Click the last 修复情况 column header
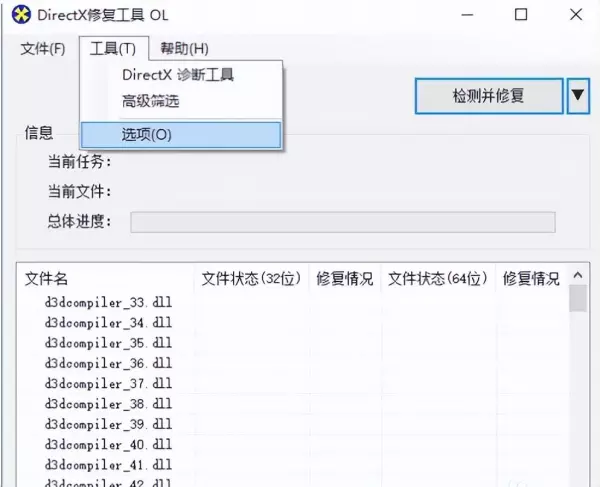The height and width of the screenshot is (487, 600). click(531, 279)
